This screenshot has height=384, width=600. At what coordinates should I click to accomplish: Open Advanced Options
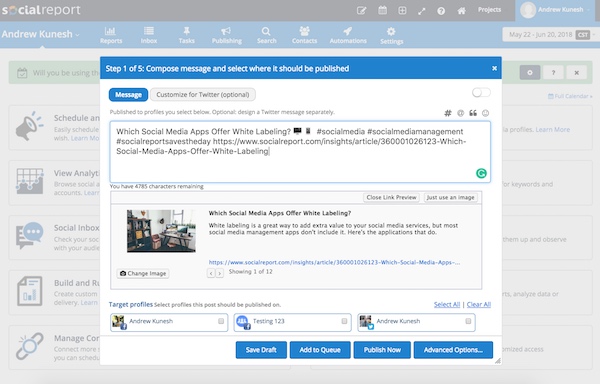tap(453, 350)
